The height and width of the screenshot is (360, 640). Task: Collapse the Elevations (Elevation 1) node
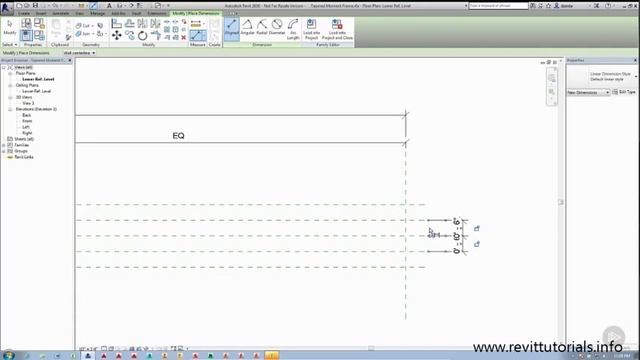[10, 109]
